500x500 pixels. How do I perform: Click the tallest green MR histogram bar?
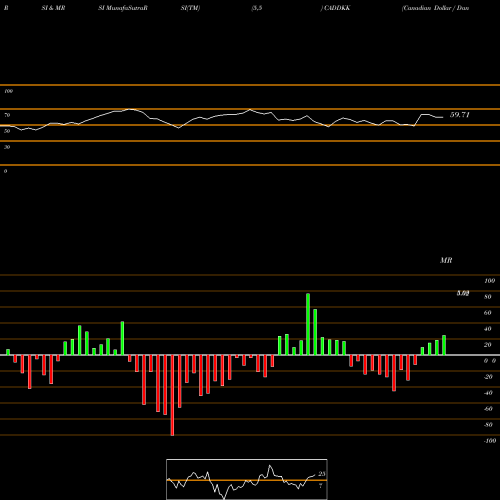point(308,324)
